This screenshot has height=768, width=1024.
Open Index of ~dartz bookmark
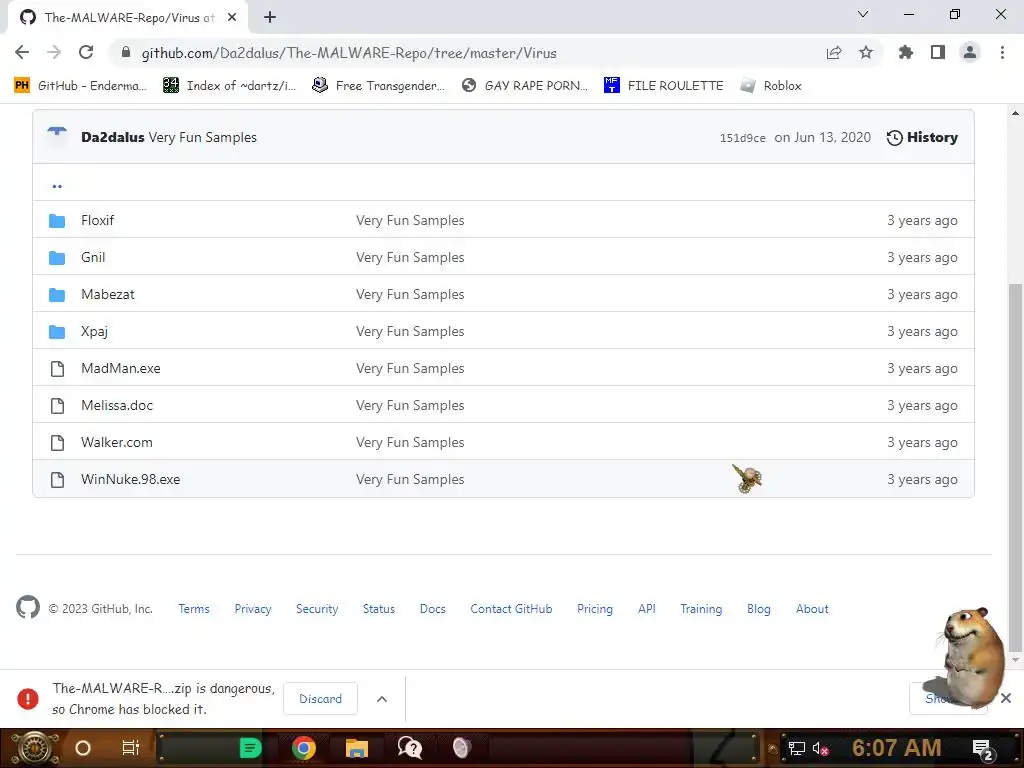tap(229, 86)
